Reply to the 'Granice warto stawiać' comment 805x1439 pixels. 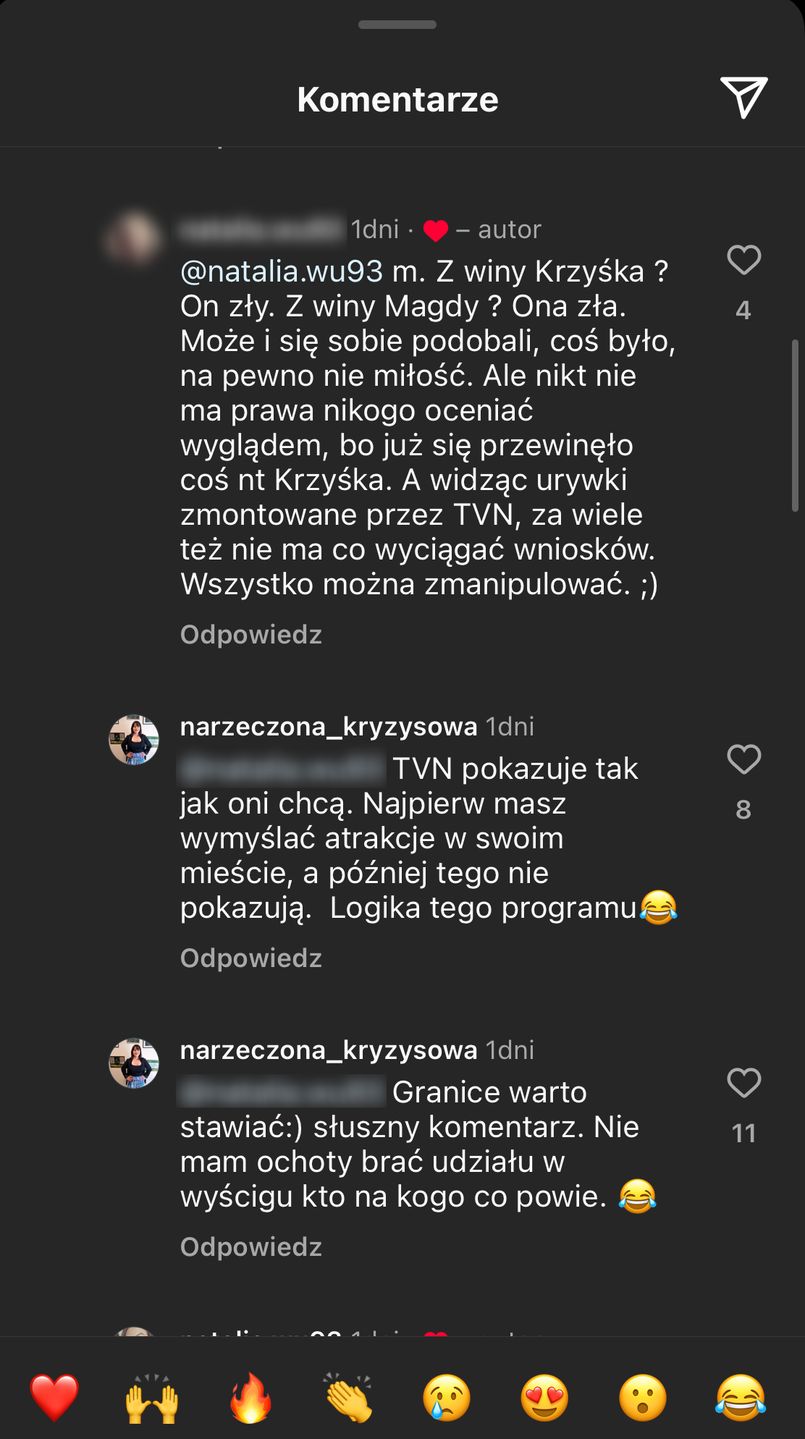pyautogui.click(x=250, y=1247)
